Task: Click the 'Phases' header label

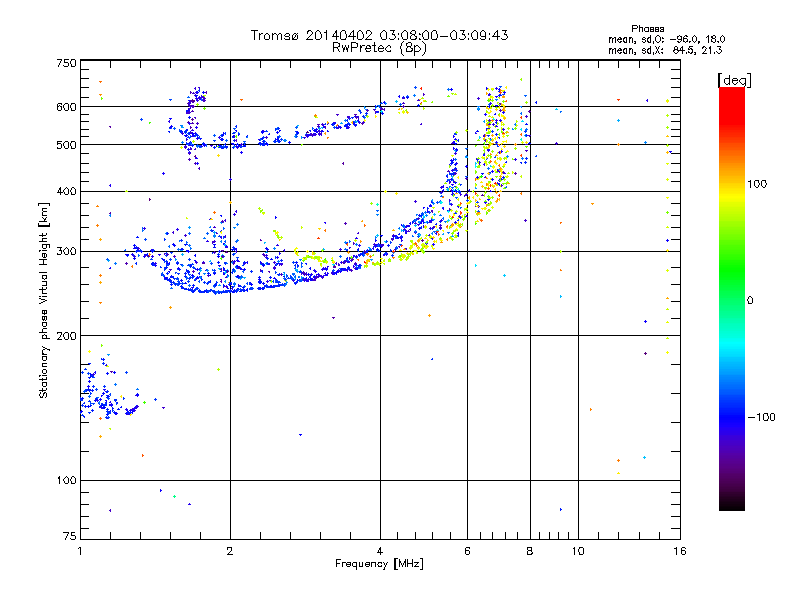Action: (647, 29)
